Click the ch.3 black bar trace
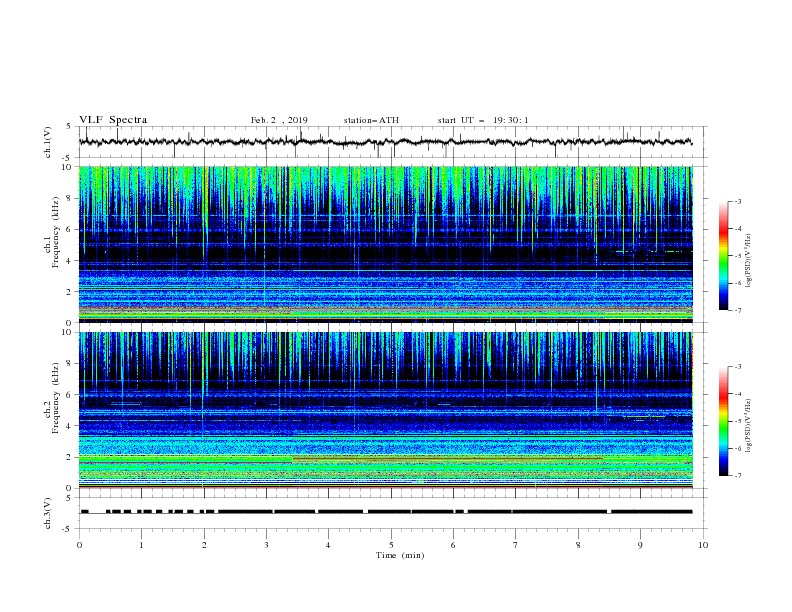The height and width of the screenshot is (612, 792). click(x=386, y=512)
